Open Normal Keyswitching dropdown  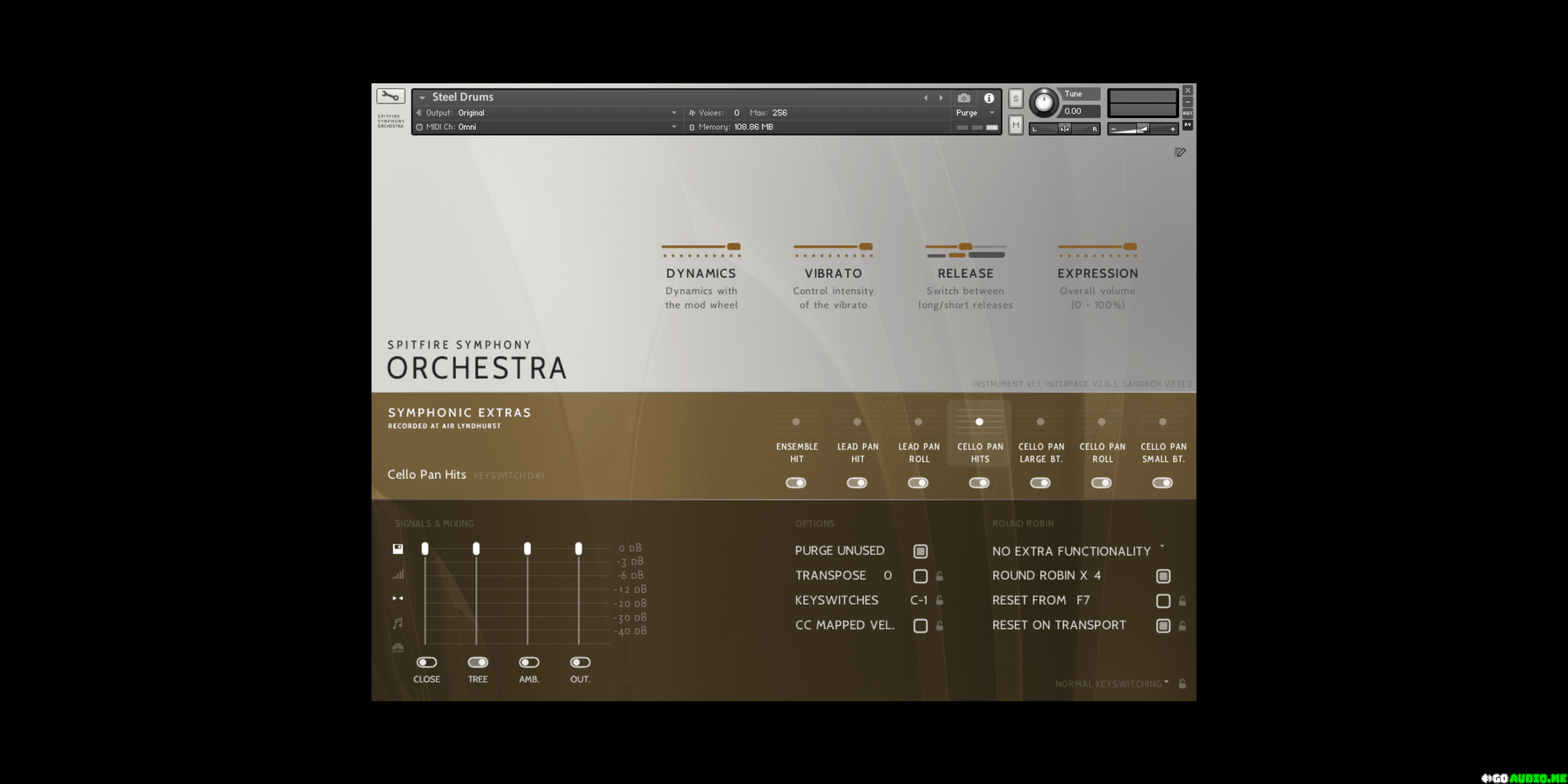(1112, 684)
